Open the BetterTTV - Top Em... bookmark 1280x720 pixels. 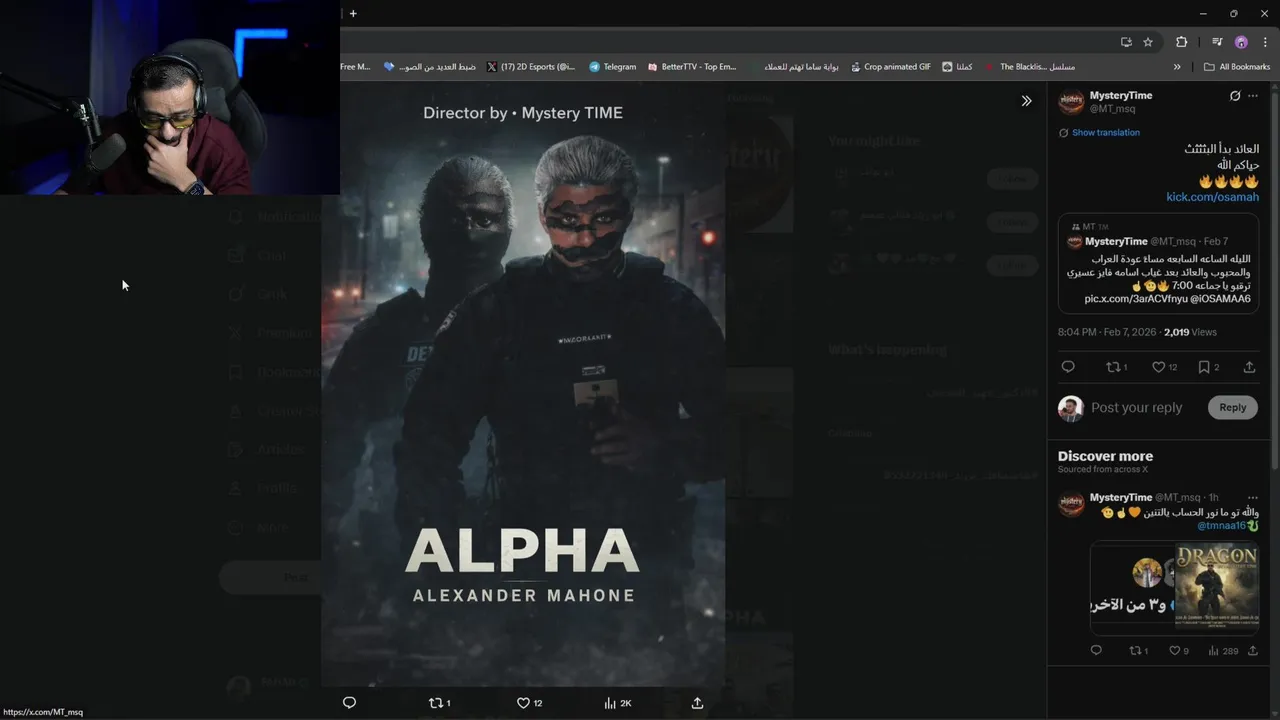pyautogui.click(x=692, y=67)
